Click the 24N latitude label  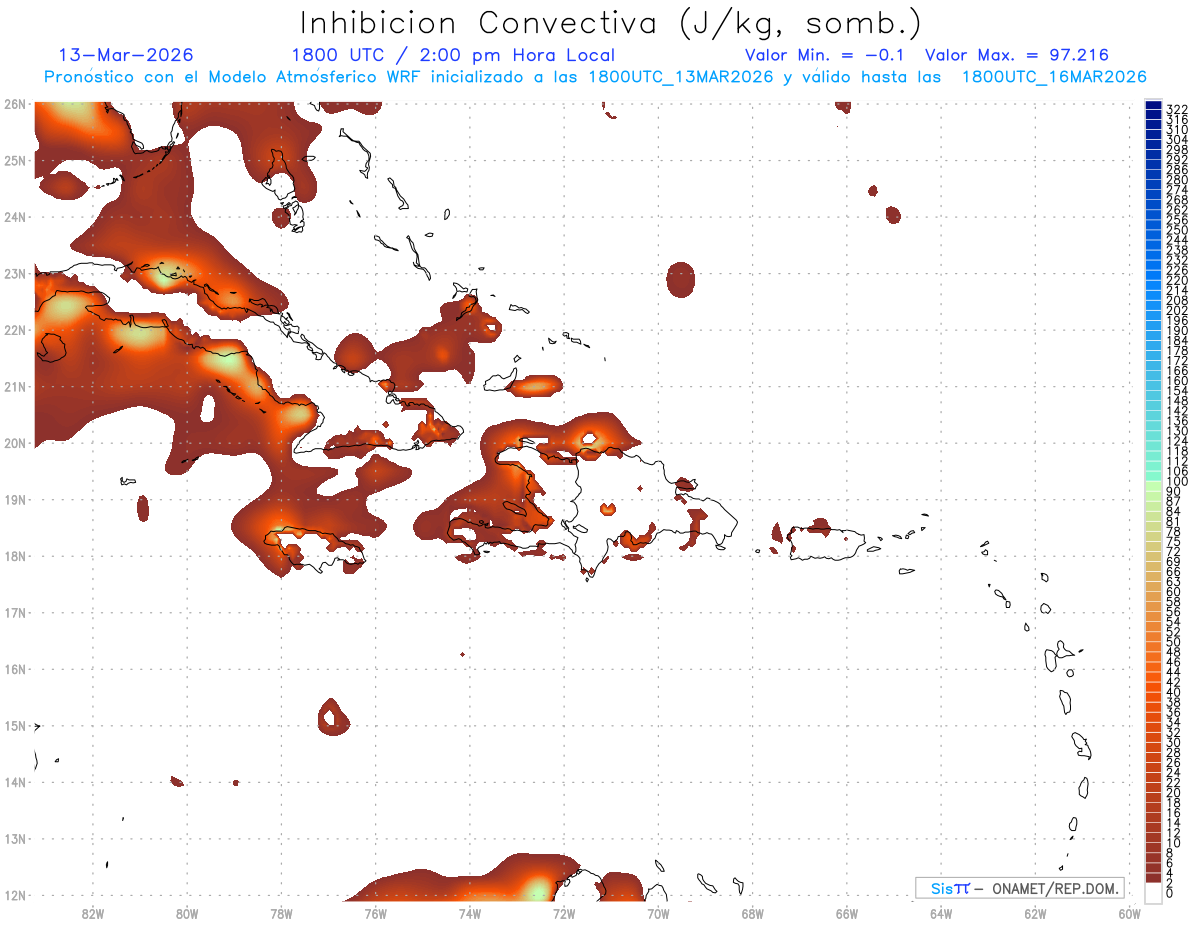click(14, 217)
